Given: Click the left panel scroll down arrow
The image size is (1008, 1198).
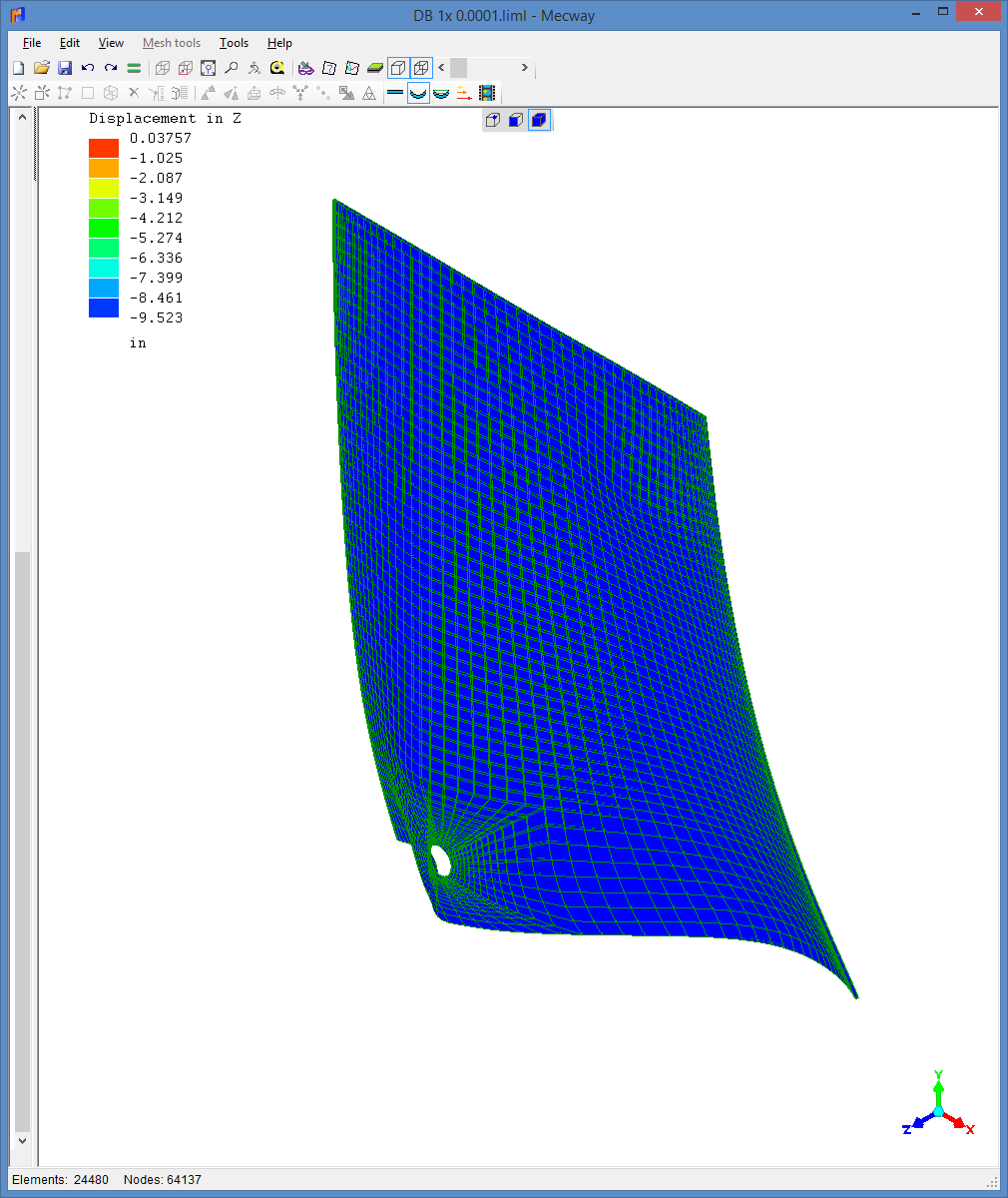Looking at the screenshot, I should click(23, 1141).
